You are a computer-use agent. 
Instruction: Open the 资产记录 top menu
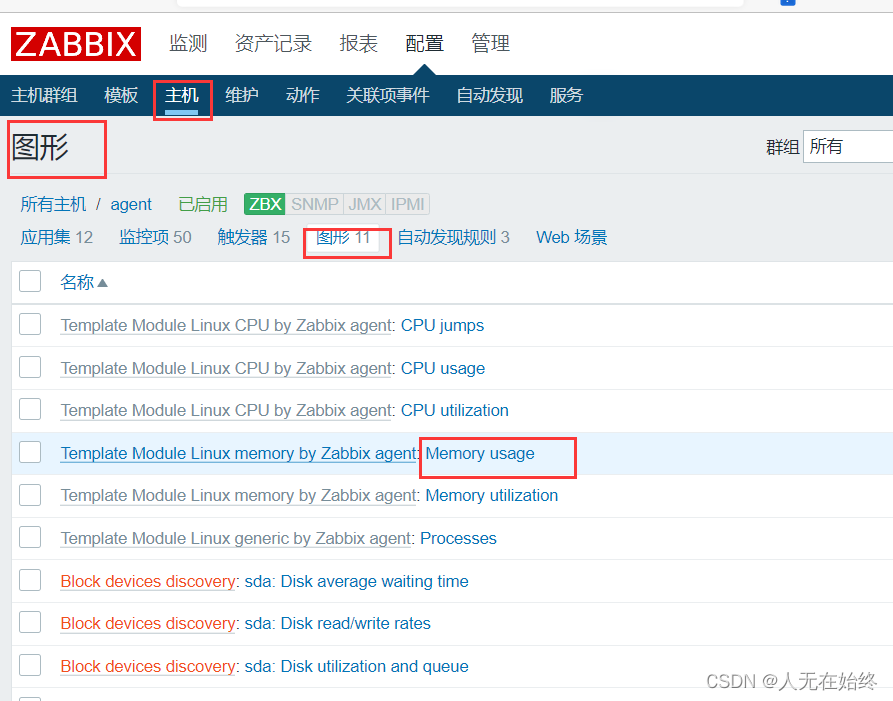[x=273, y=43]
